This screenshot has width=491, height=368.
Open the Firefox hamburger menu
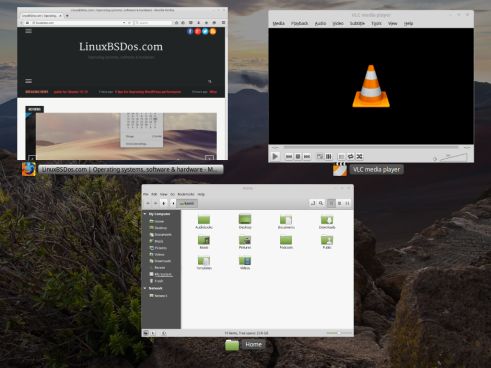click(223, 23)
